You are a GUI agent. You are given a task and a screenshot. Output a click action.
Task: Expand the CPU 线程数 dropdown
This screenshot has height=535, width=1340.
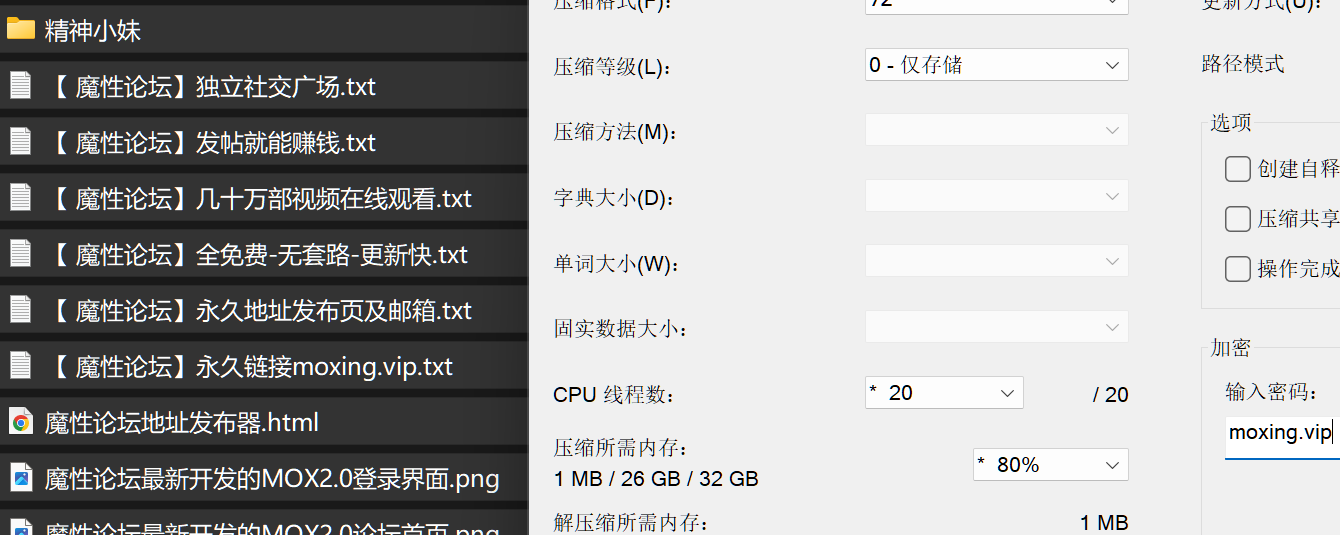coord(943,393)
